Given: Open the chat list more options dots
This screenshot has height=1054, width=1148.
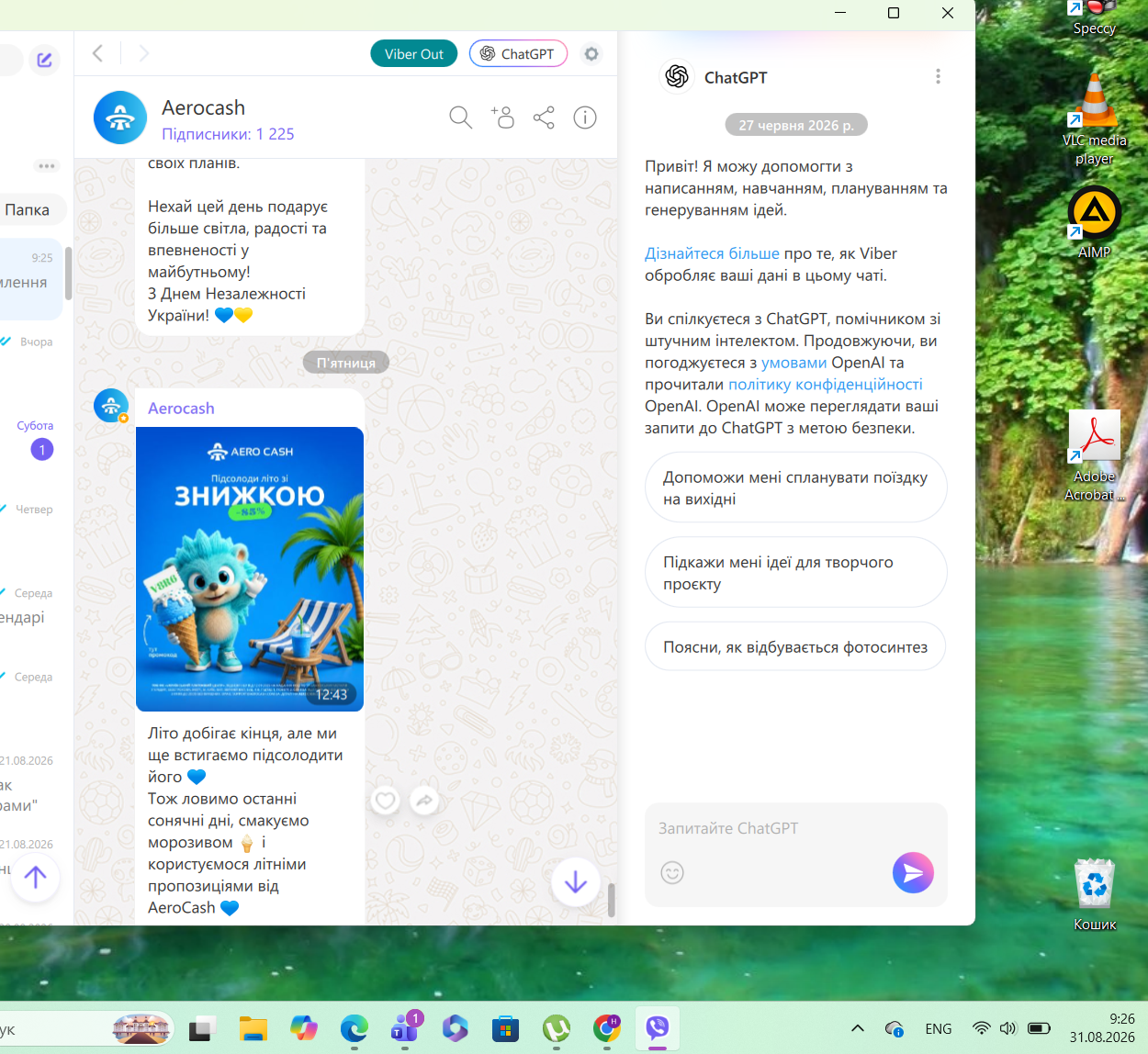Looking at the screenshot, I should click(x=47, y=166).
